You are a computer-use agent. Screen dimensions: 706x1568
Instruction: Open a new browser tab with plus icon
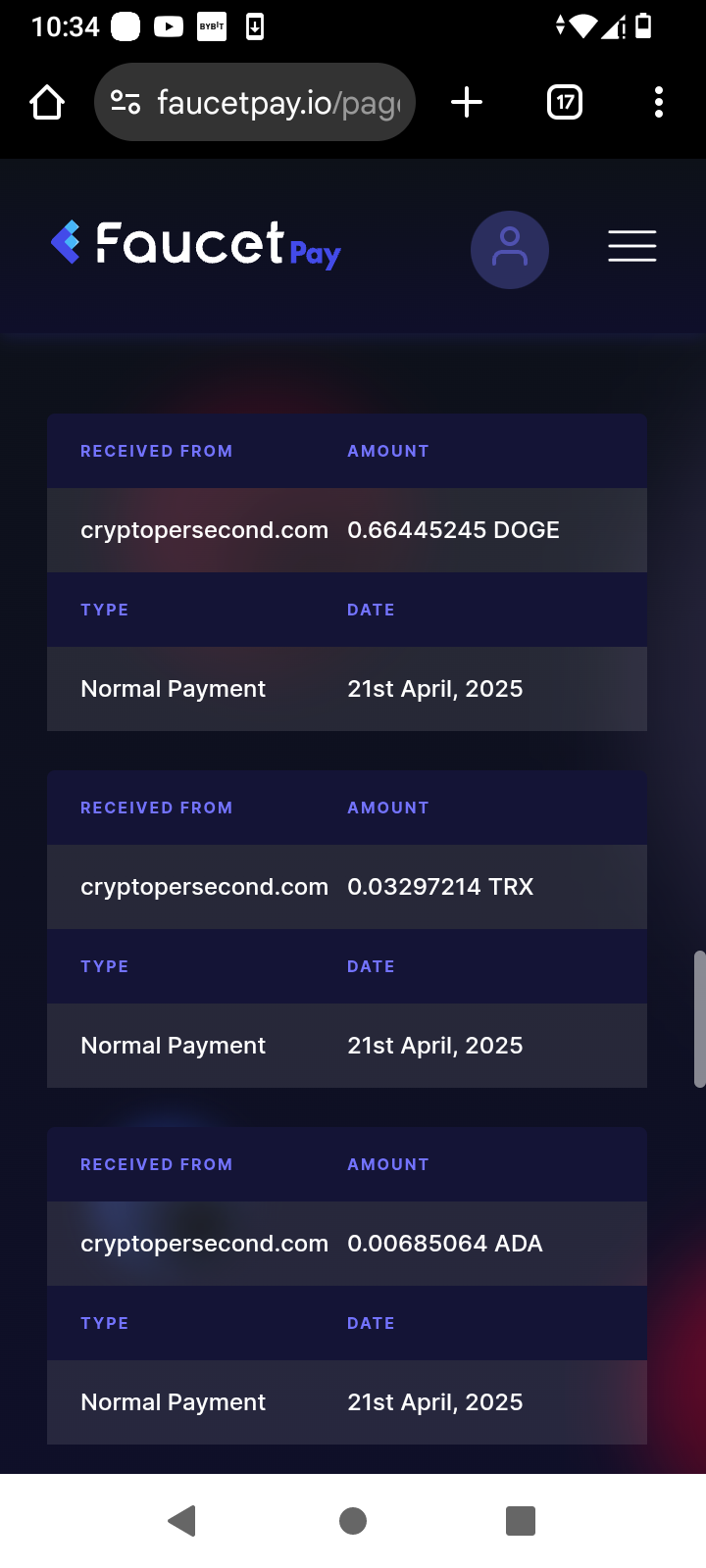467,102
